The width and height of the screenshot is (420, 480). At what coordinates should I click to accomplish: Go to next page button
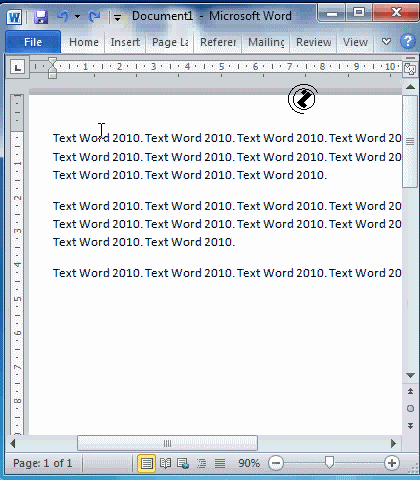(410, 426)
